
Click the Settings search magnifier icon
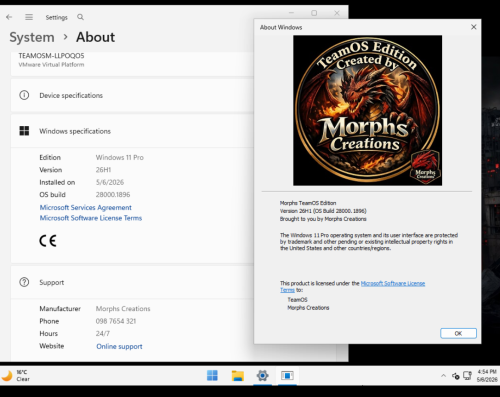80,17
